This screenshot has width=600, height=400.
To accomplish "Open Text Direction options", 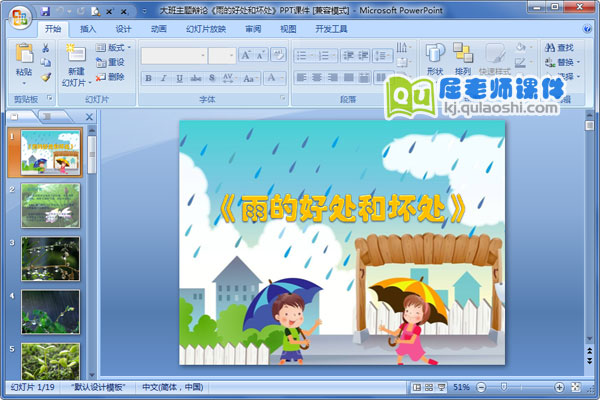I will click(403, 47).
